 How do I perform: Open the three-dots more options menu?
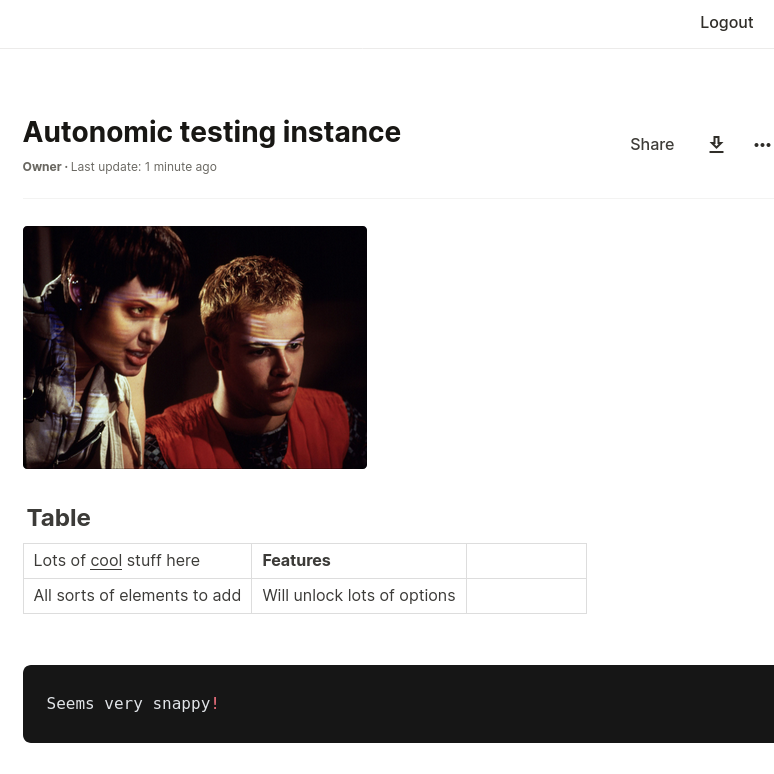[x=762, y=145]
